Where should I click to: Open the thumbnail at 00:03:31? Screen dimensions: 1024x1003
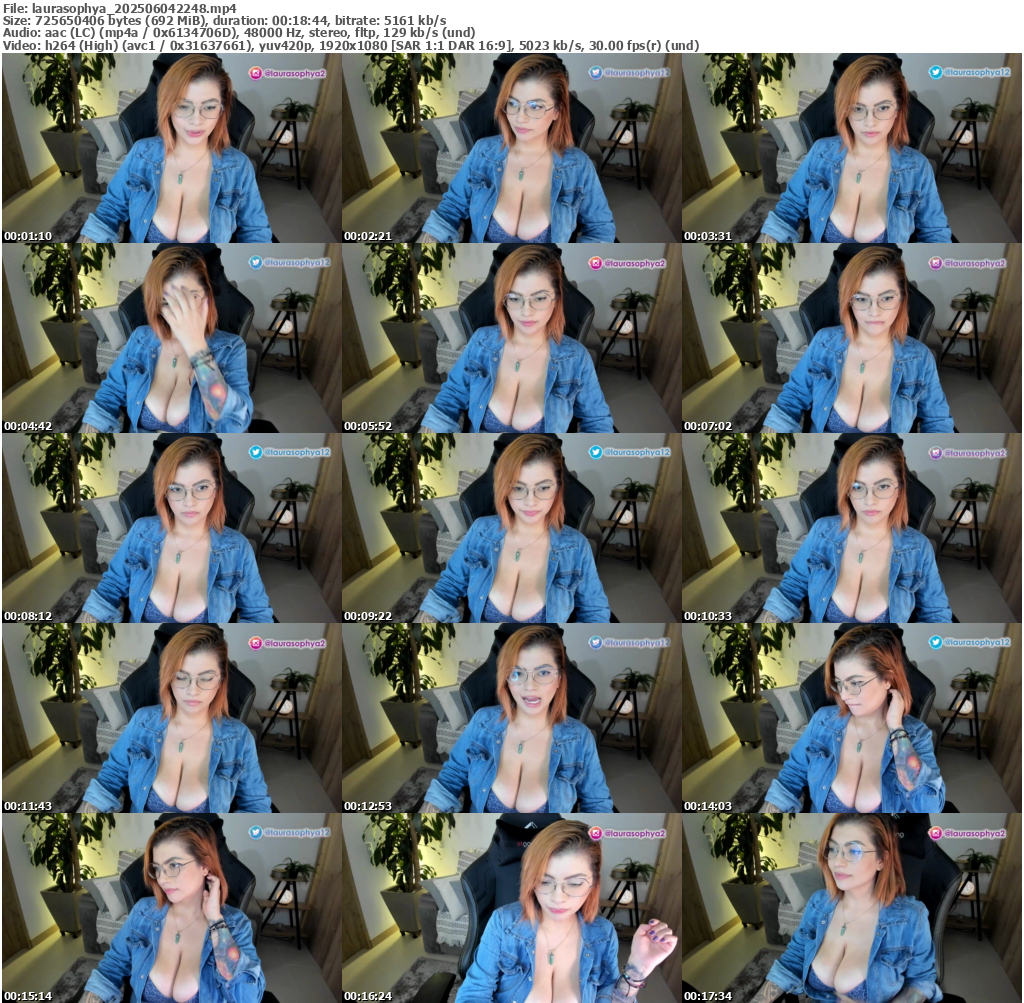pyautogui.click(x=852, y=148)
